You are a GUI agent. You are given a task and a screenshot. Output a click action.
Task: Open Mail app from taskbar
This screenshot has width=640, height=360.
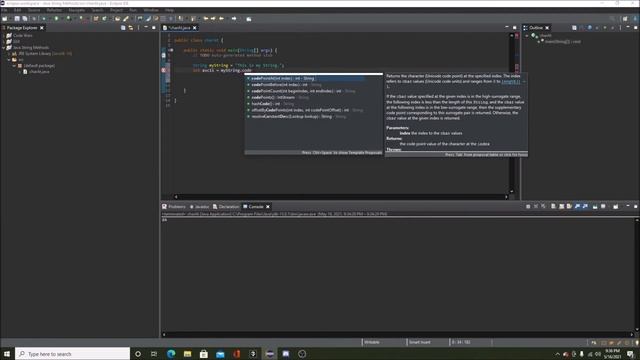point(220,354)
